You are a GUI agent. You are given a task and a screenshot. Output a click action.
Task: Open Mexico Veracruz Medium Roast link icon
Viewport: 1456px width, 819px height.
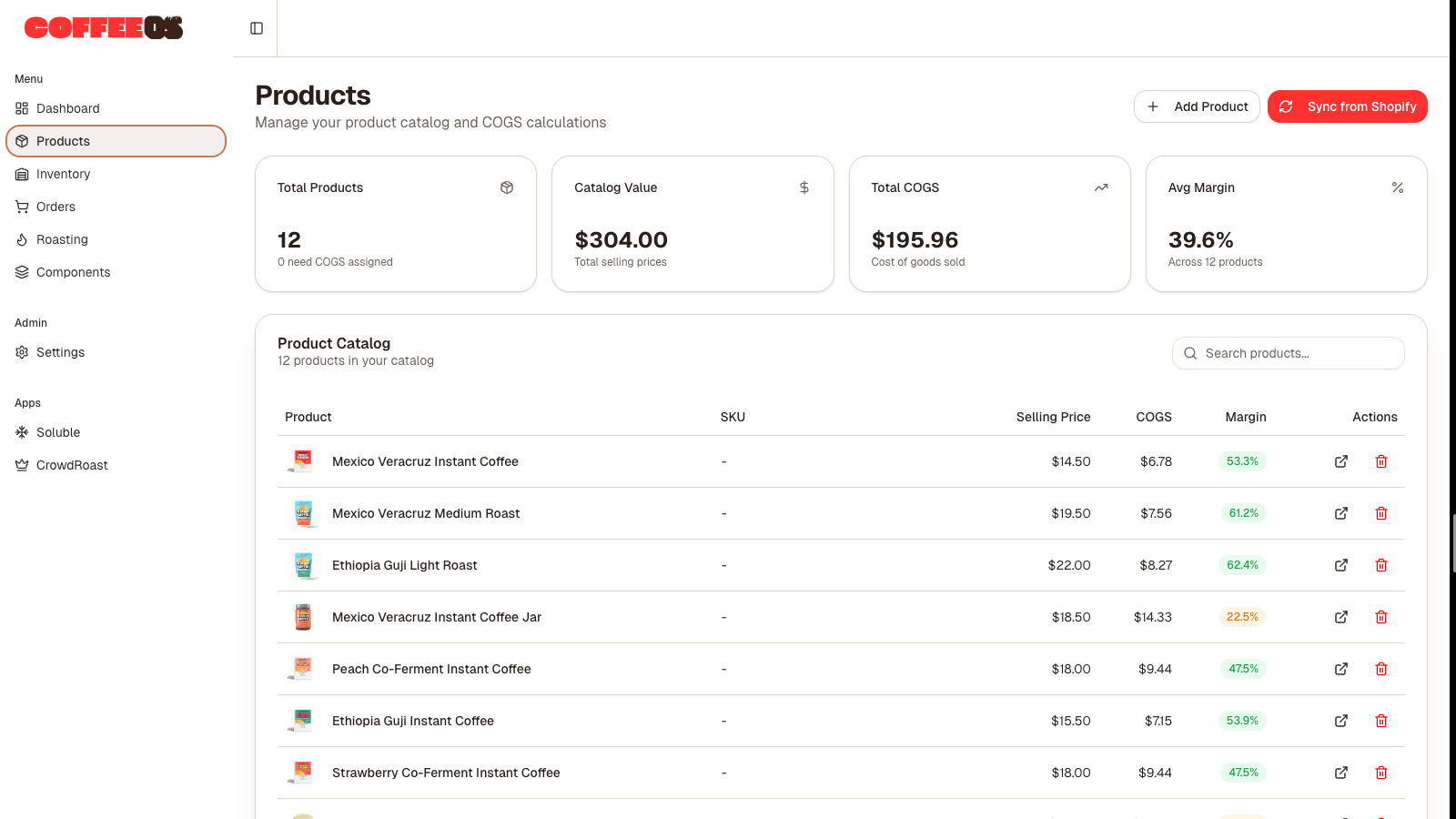coord(1341,513)
